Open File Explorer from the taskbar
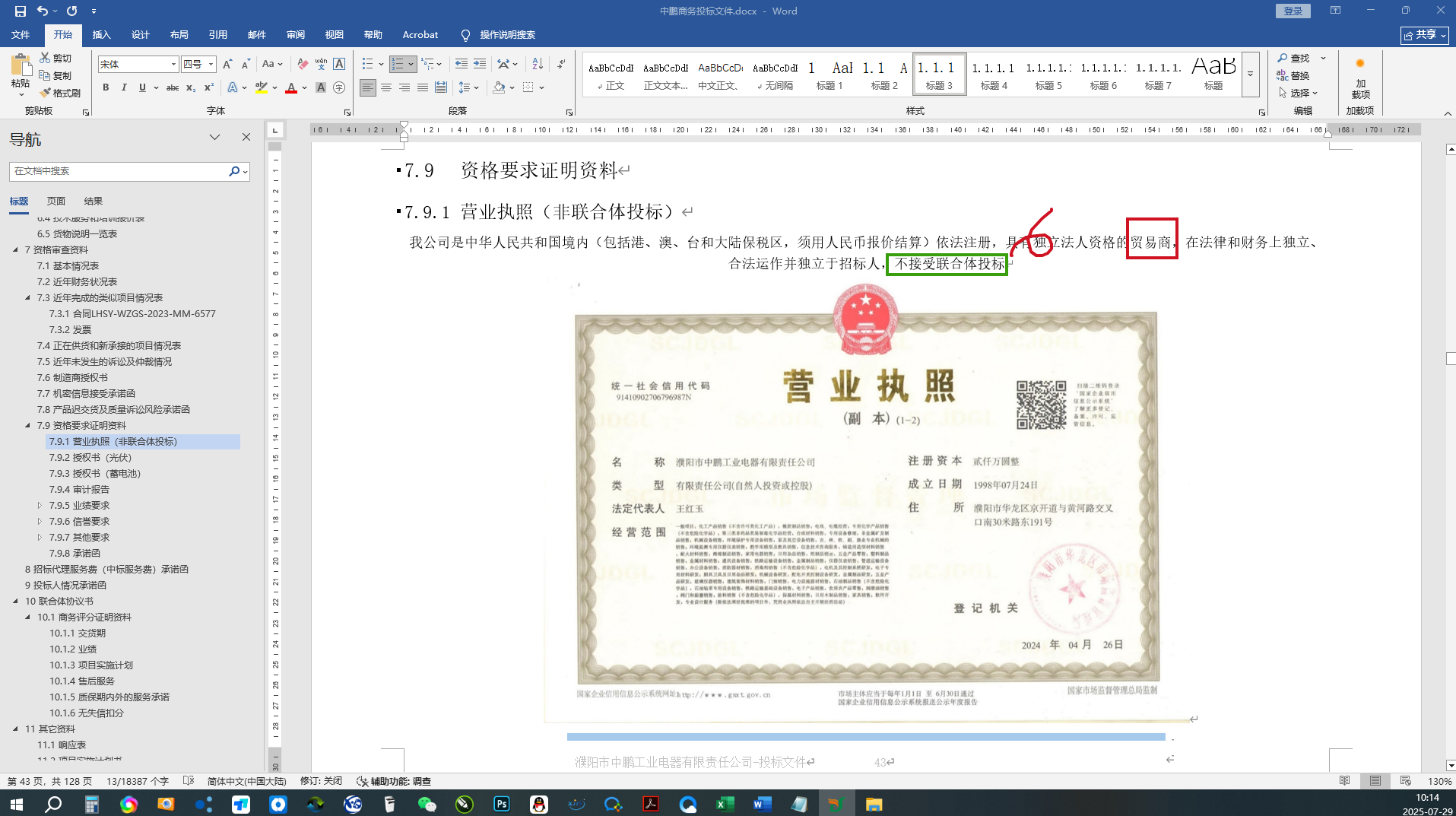 [874, 804]
